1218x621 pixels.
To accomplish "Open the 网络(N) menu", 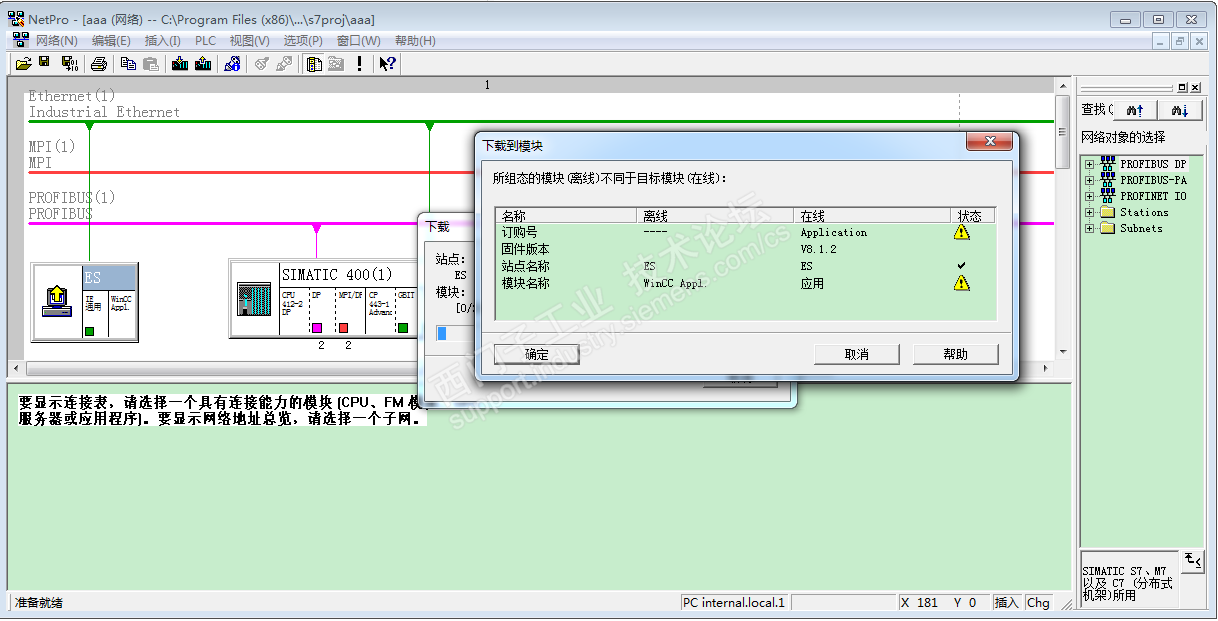I will [x=57, y=41].
